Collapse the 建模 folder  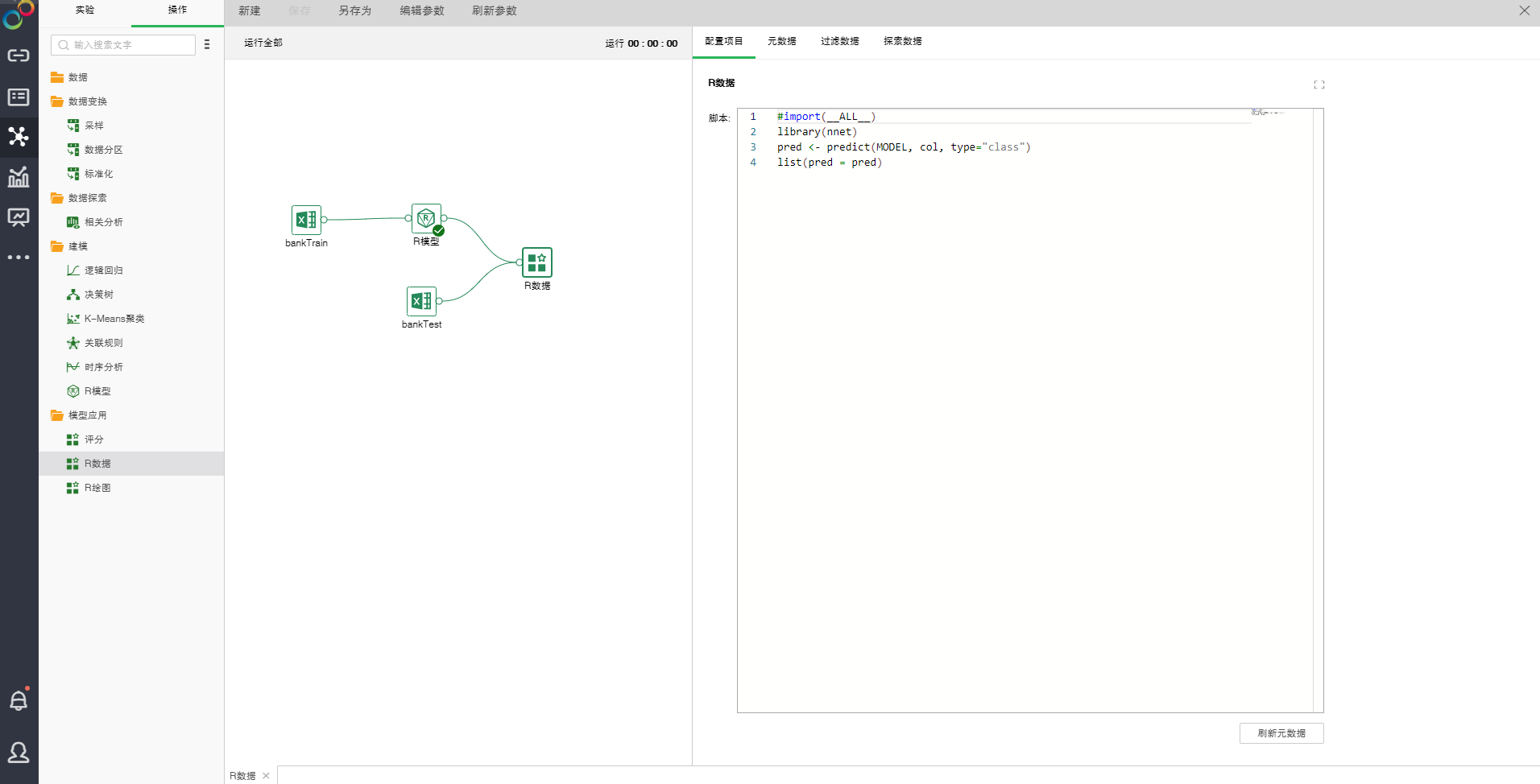(x=57, y=246)
